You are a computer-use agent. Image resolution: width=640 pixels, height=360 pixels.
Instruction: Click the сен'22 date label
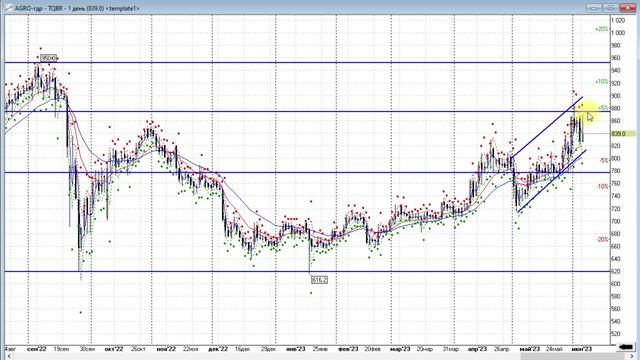pyautogui.click(x=37, y=349)
